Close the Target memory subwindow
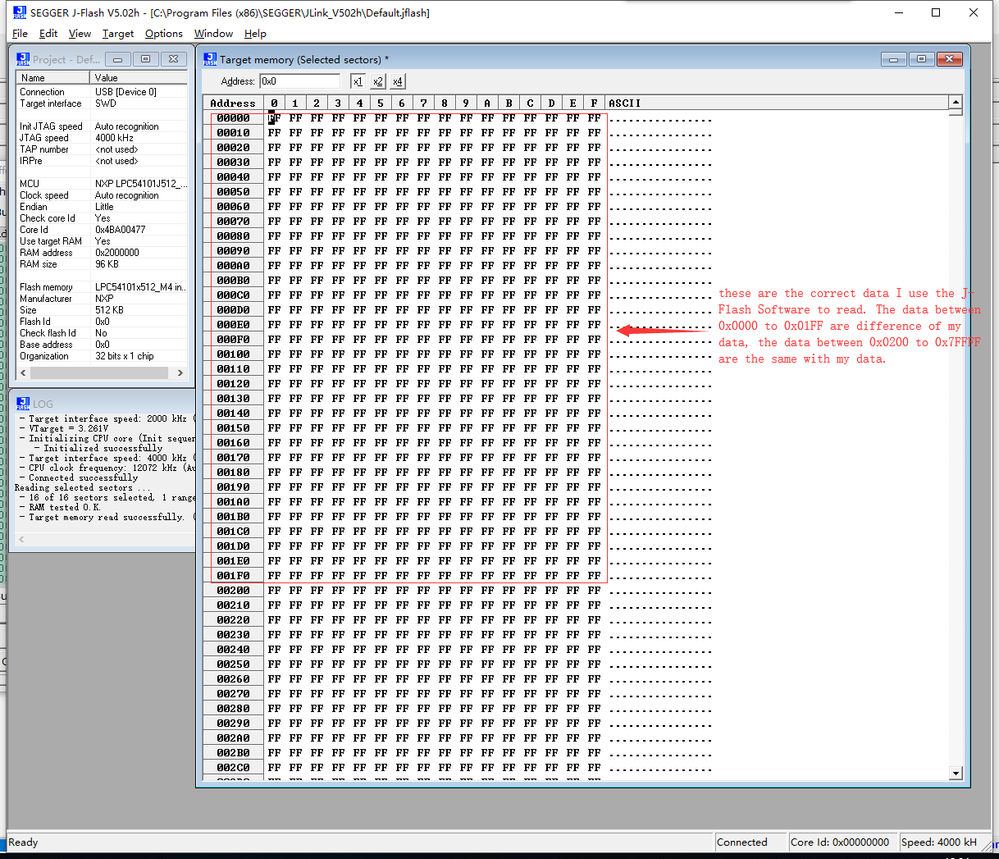Screen dimensions: 999x859 [x=949, y=59]
